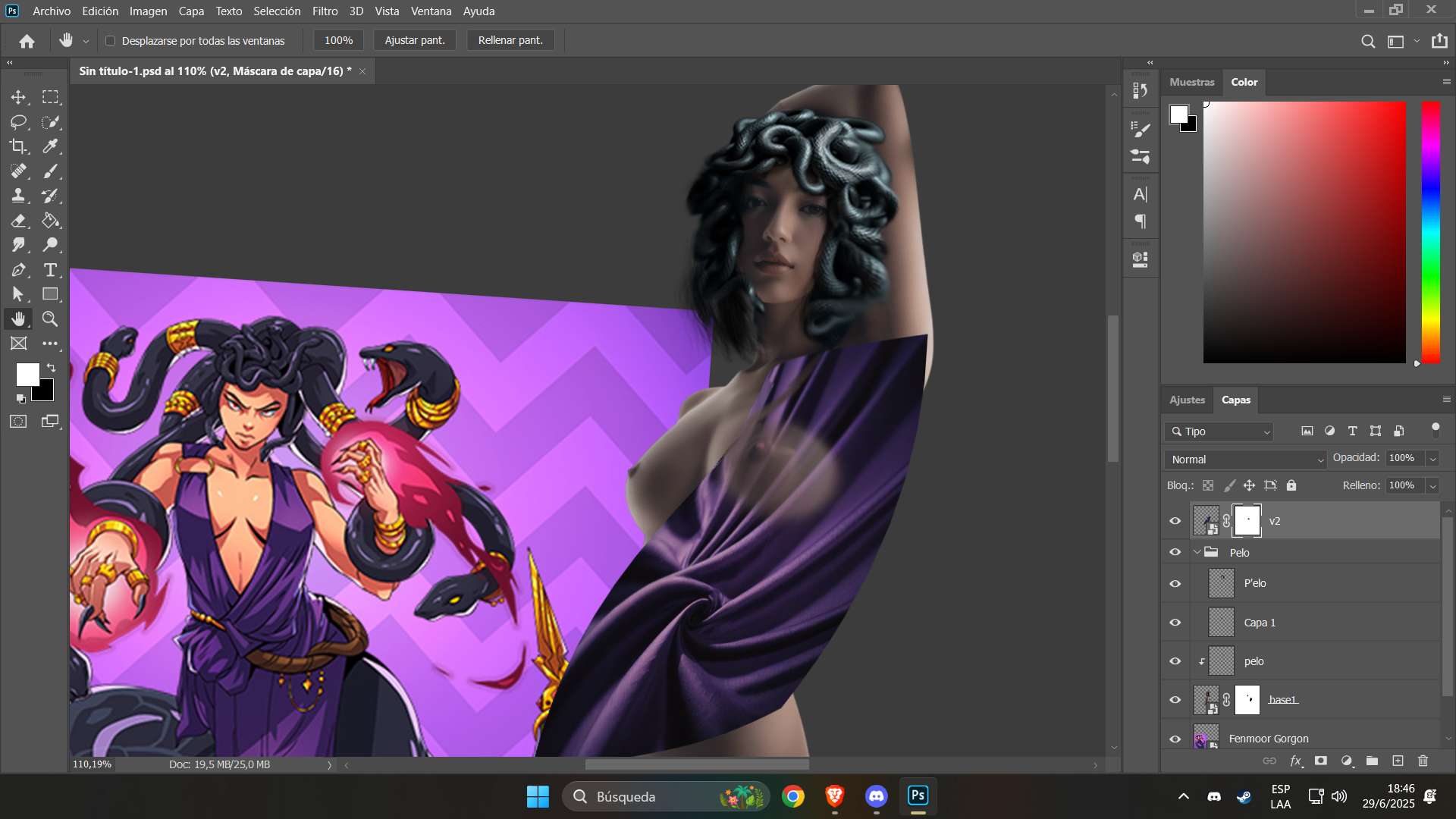Image resolution: width=1456 pixels, height=819 pixels.
Task: Open the Archivo menu
Action: point(52,11)
